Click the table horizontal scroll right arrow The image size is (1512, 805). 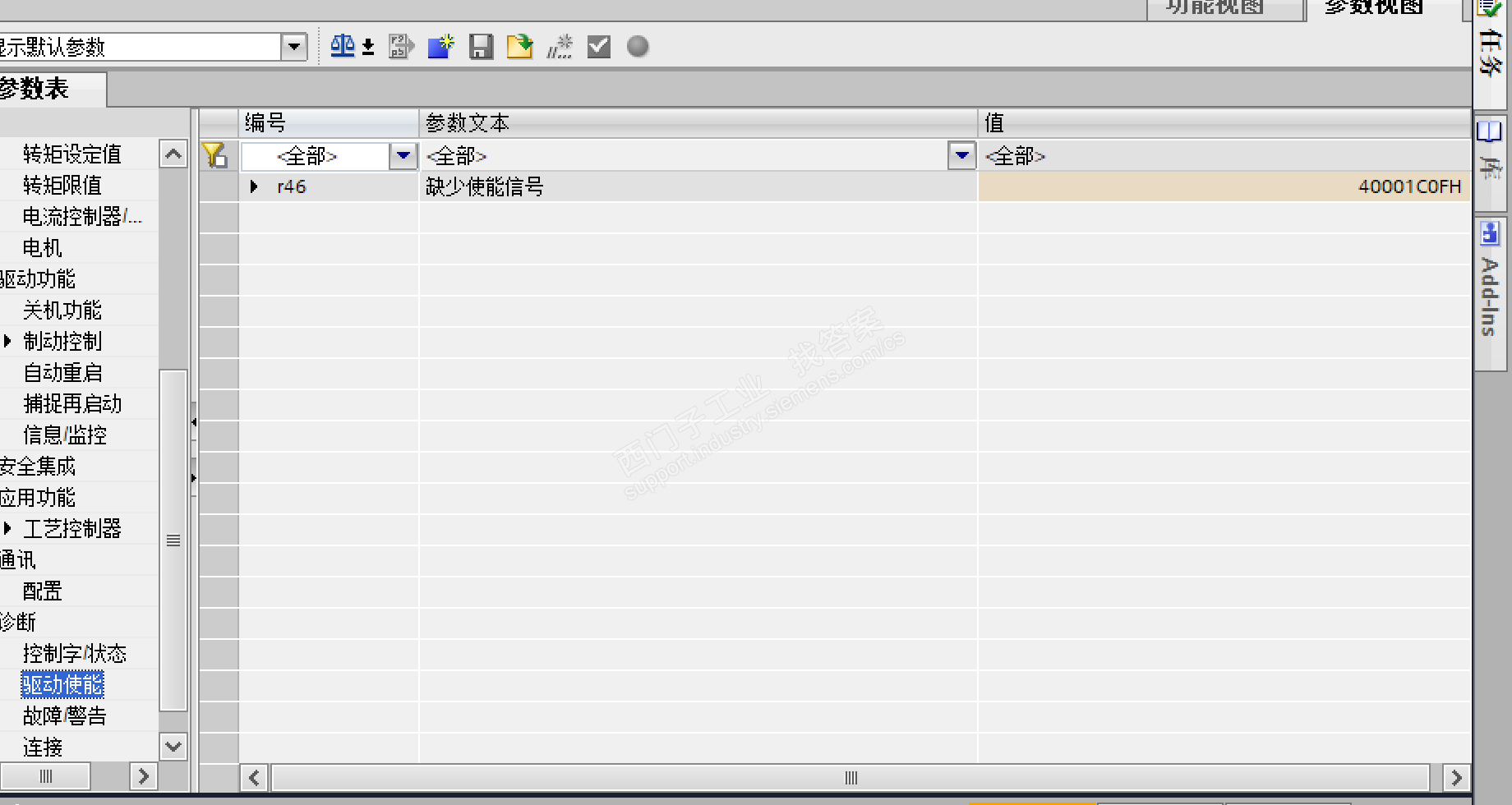(1456, 777)
